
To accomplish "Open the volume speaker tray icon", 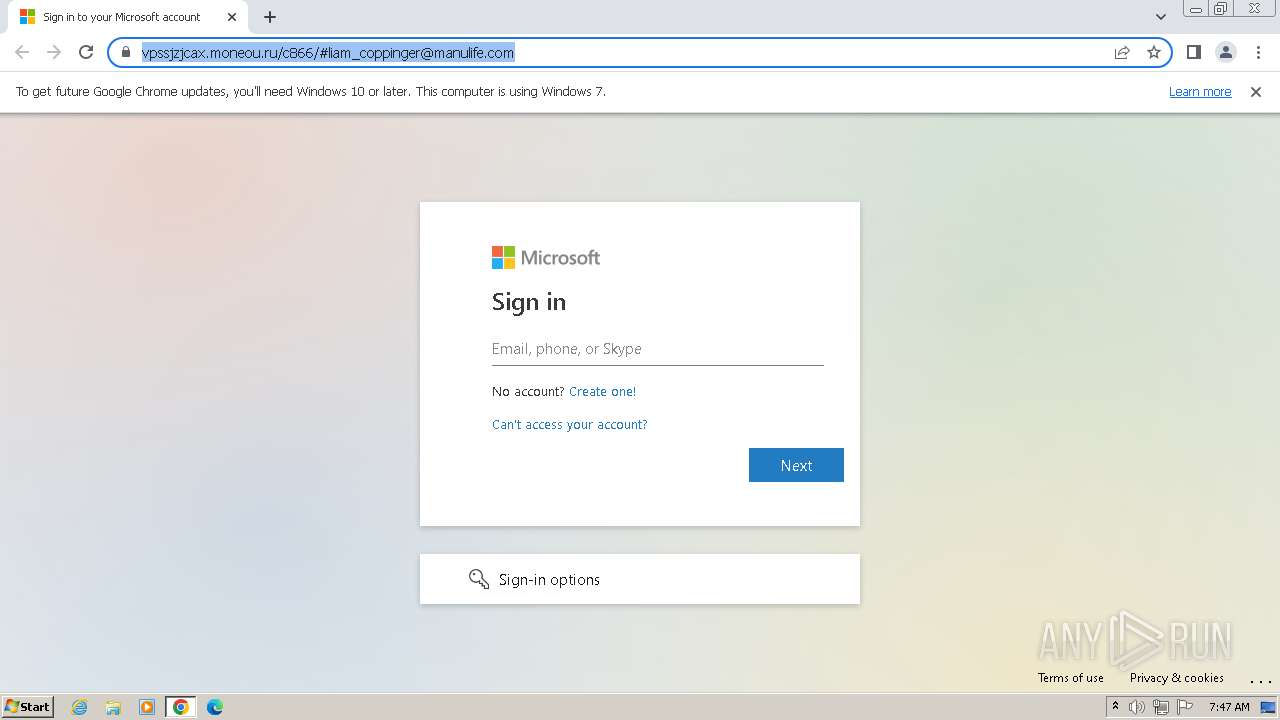I will pyautogui.click(x=1137, y=707).
